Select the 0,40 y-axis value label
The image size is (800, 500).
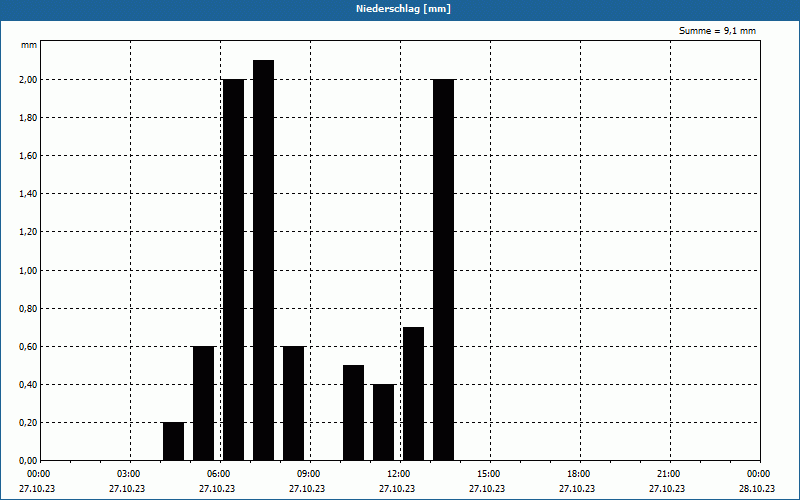[28, 385]
